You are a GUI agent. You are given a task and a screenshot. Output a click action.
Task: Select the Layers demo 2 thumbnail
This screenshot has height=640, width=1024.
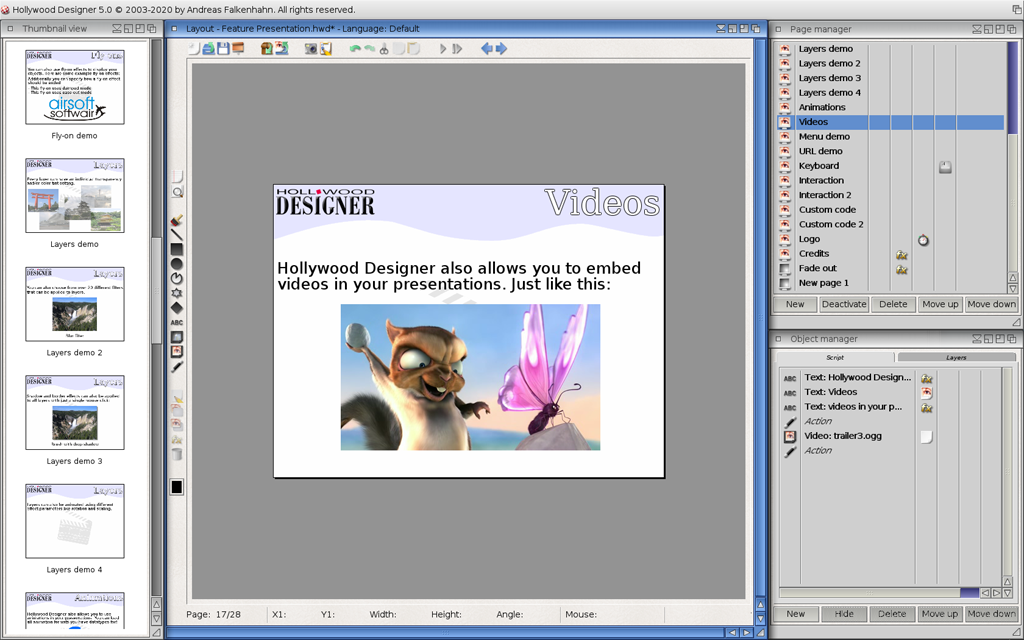click(x=74, y=304)
